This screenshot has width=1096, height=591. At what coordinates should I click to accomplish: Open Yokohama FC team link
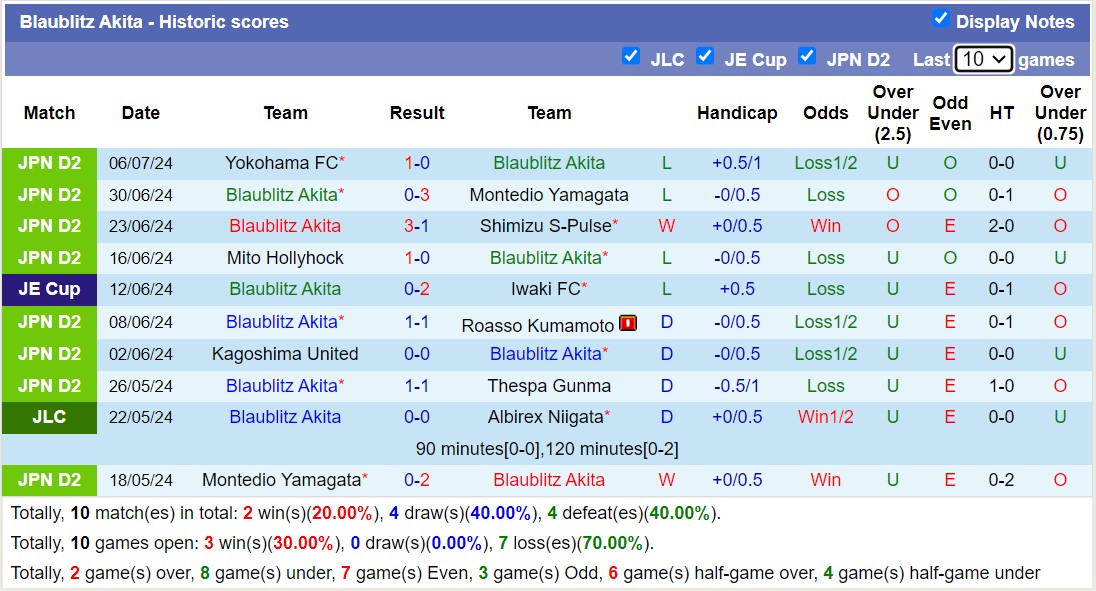[x=280, y=163]
